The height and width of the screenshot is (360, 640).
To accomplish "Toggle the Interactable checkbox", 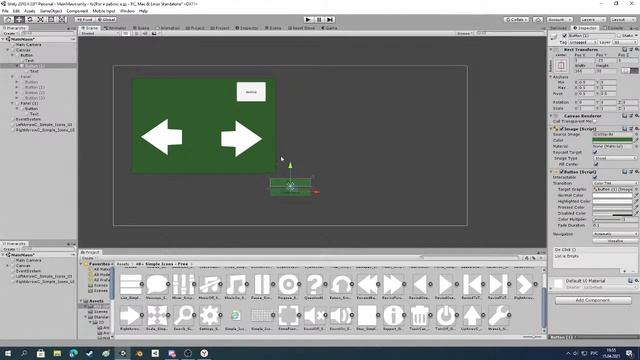I will pos(595,178).
